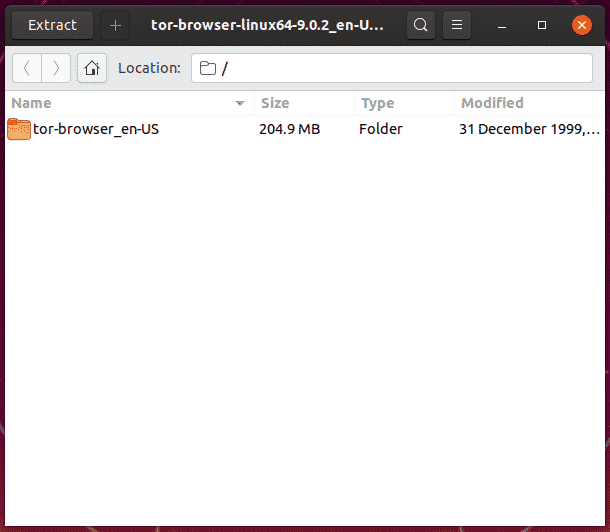
Task: Sort by Modified column header
Action: 529,103
